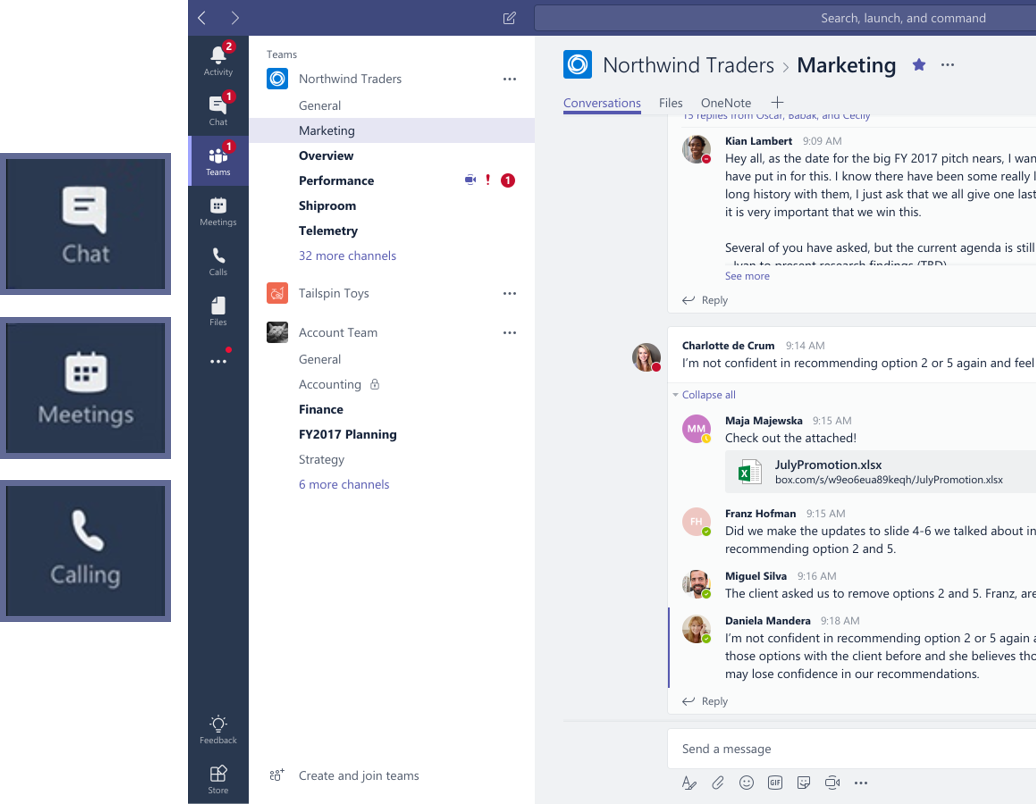Open the FY2017 Planning channel
This screenshot has height=804, width=1036.
[x=348, y=435]
